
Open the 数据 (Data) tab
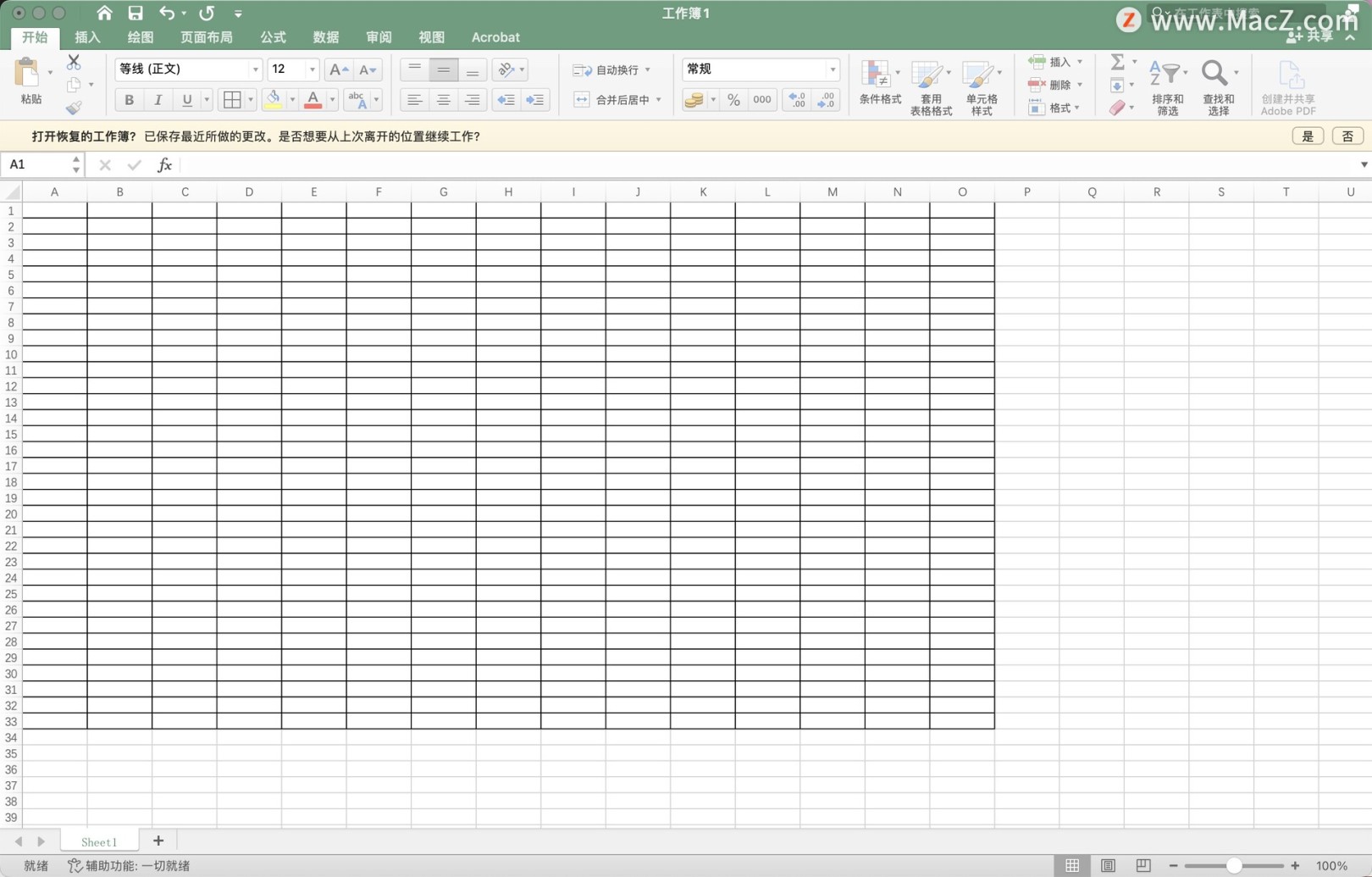point(326,37)
